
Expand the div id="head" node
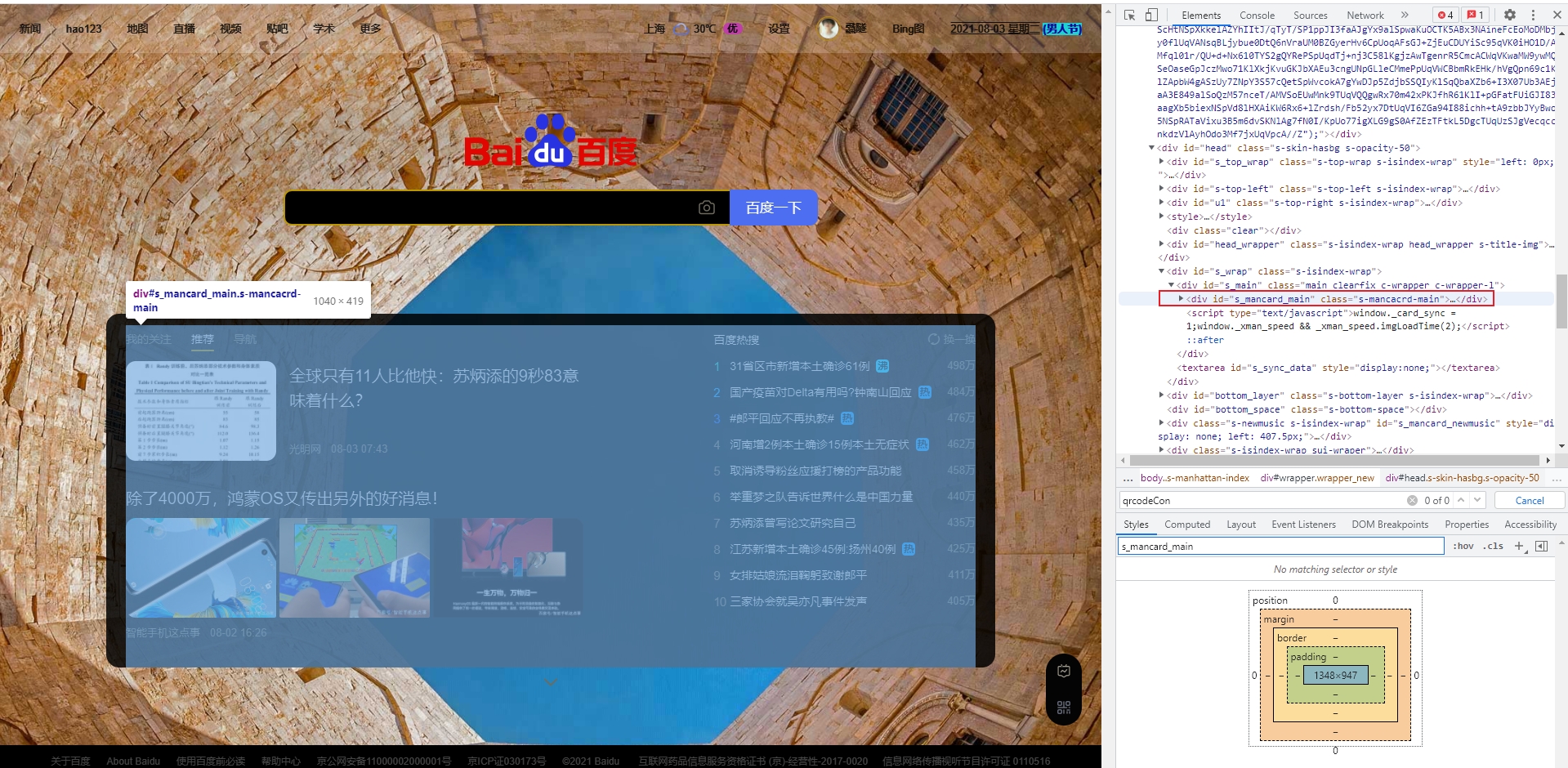pos(1151,148)
